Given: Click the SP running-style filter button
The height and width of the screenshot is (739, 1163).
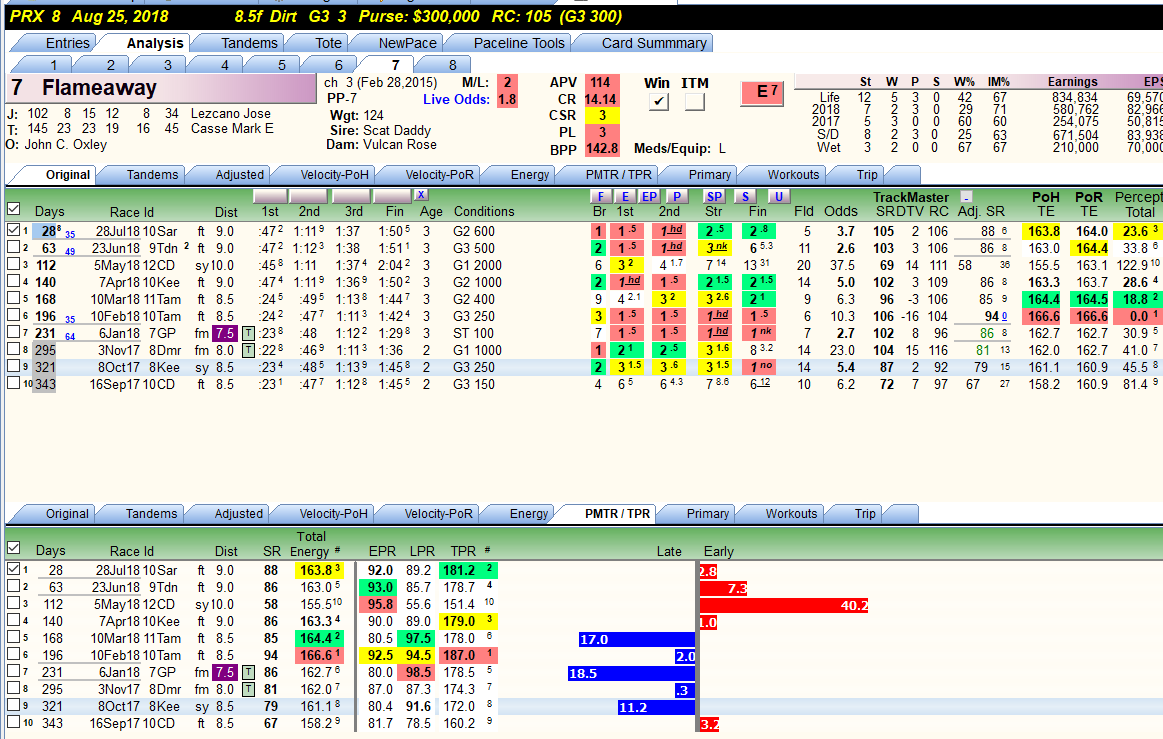Looking at the screenshot, I should 714,197.
